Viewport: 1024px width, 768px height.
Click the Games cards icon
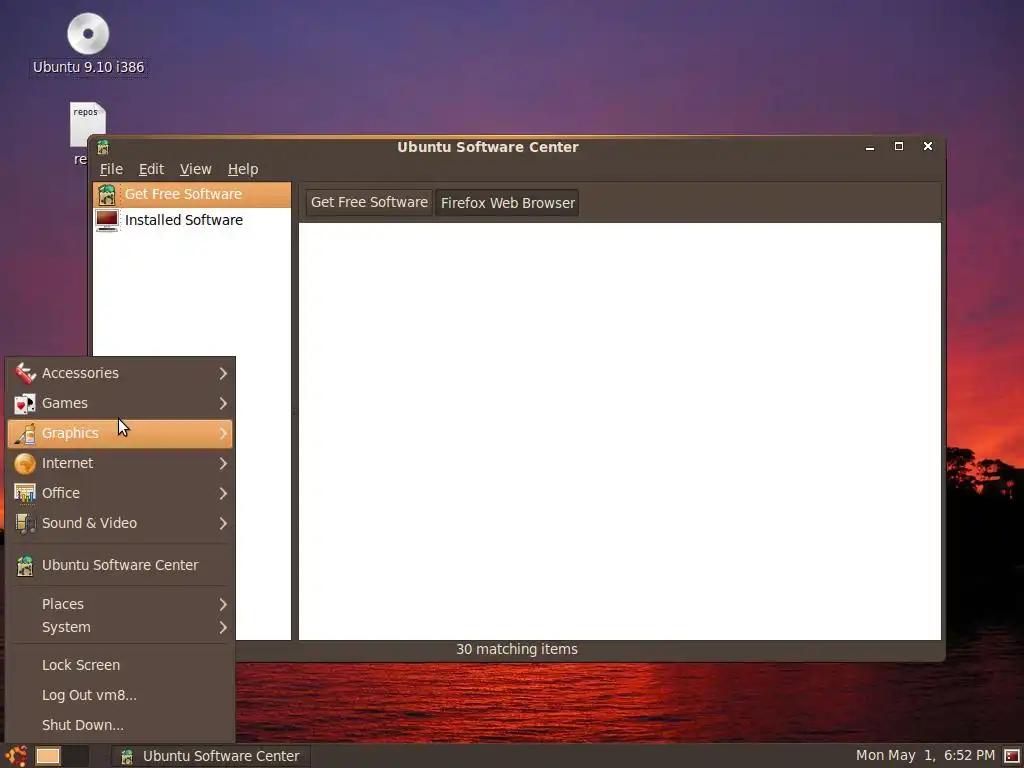click(25, 404)
